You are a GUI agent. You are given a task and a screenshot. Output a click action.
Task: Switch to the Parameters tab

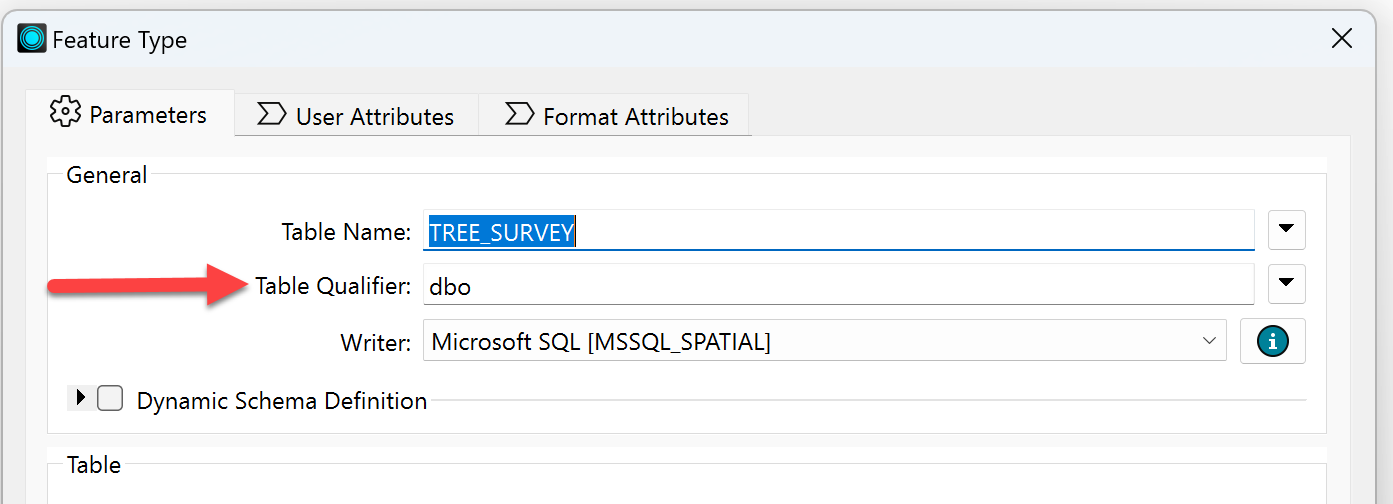click(128, 114)
